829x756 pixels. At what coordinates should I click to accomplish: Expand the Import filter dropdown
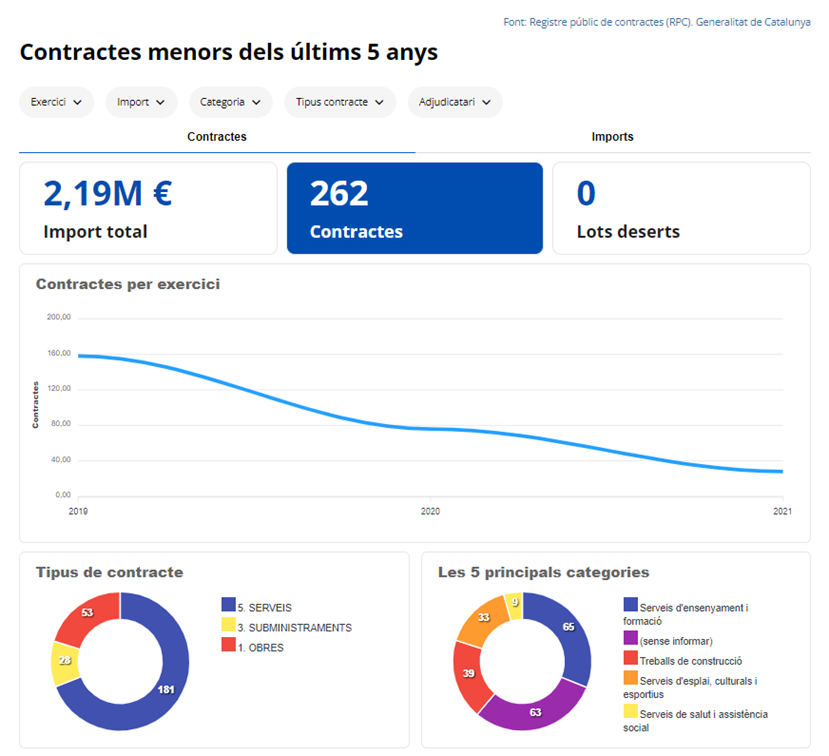click(141, 102)
